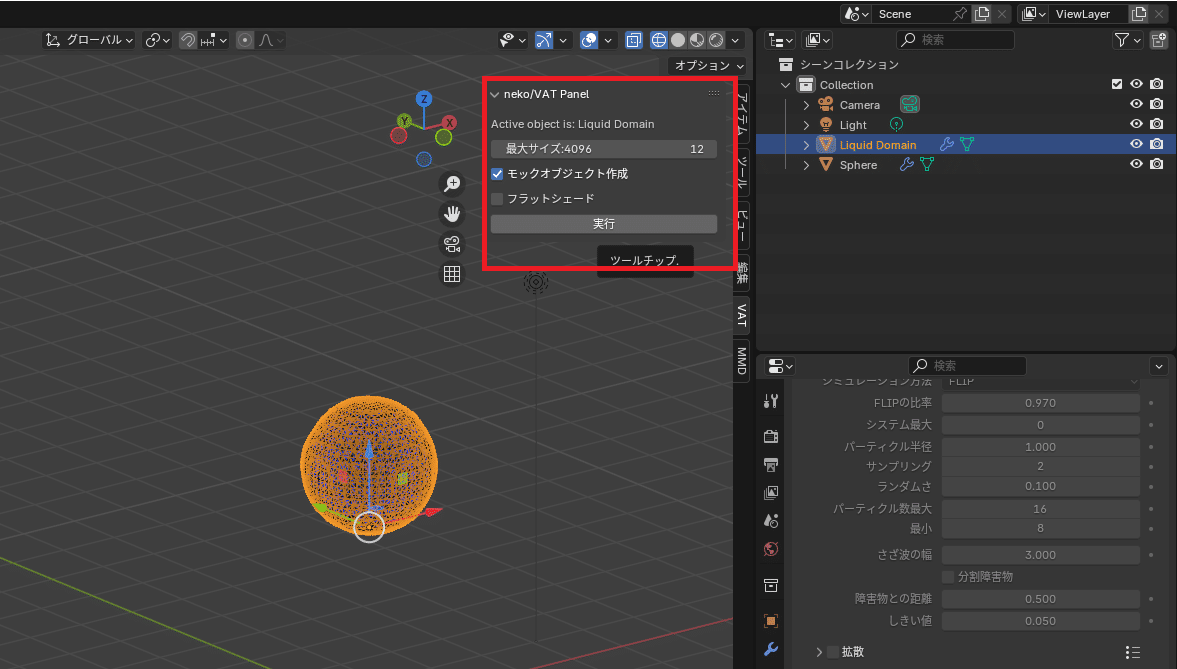Screen dimensions: 1177x669
Task: Click Liquid Domain modifier wrench icon
Action: (947, 144)
